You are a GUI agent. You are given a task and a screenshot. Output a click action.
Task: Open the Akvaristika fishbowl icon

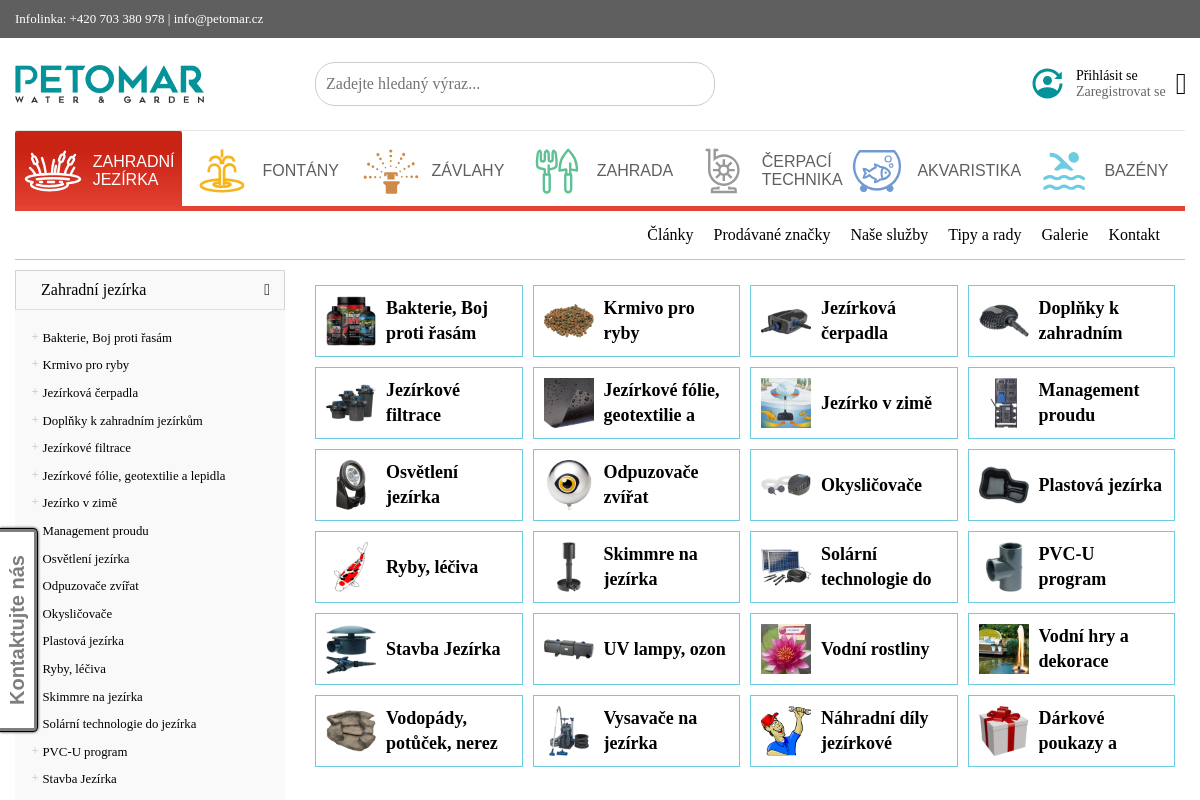click(876, 171)
